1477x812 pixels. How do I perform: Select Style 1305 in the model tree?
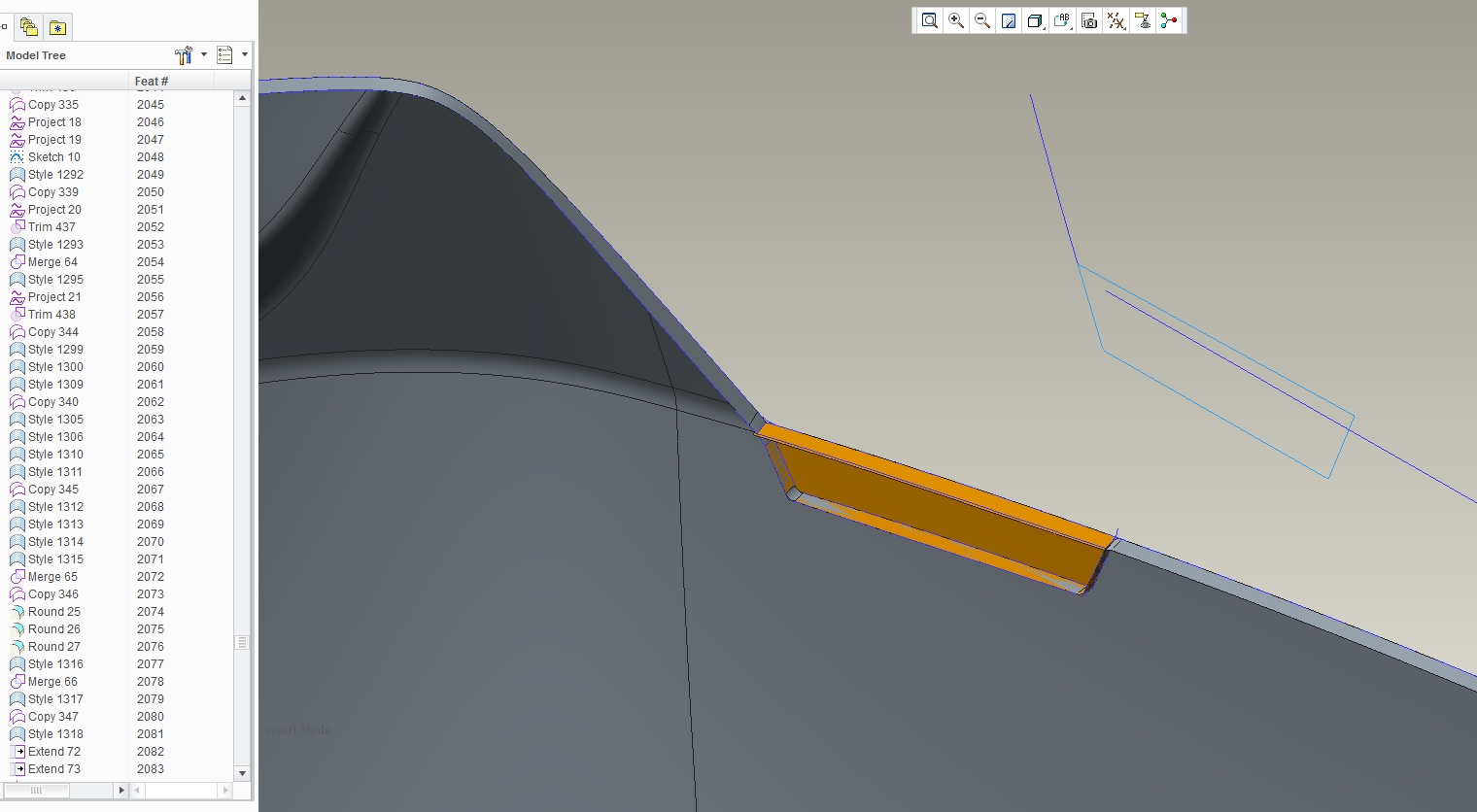[55, 420]
